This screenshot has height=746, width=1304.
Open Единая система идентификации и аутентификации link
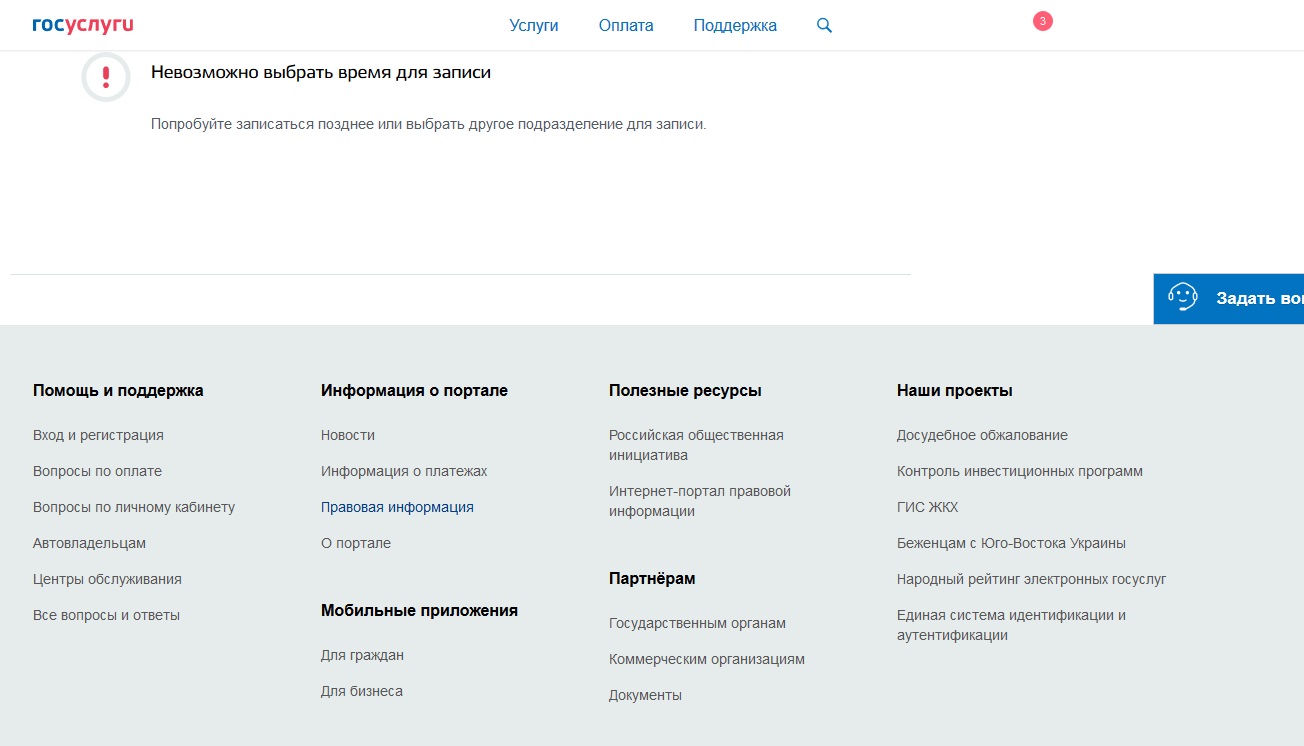tap(1011, 625)
